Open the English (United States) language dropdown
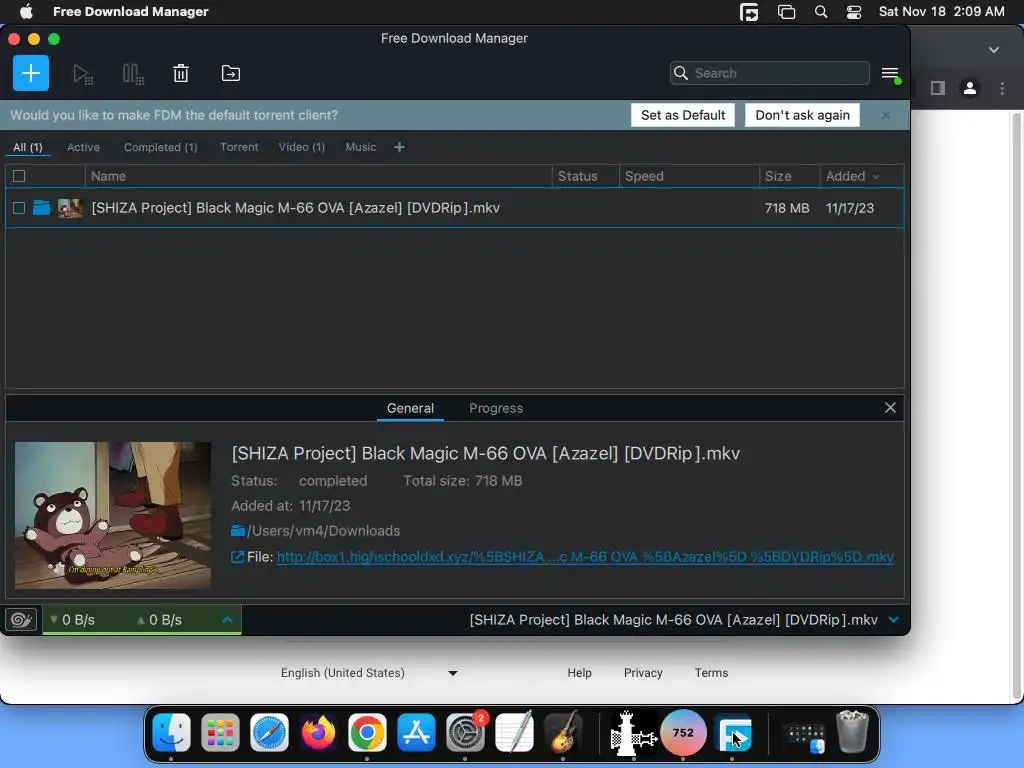 tap(369, 673)
